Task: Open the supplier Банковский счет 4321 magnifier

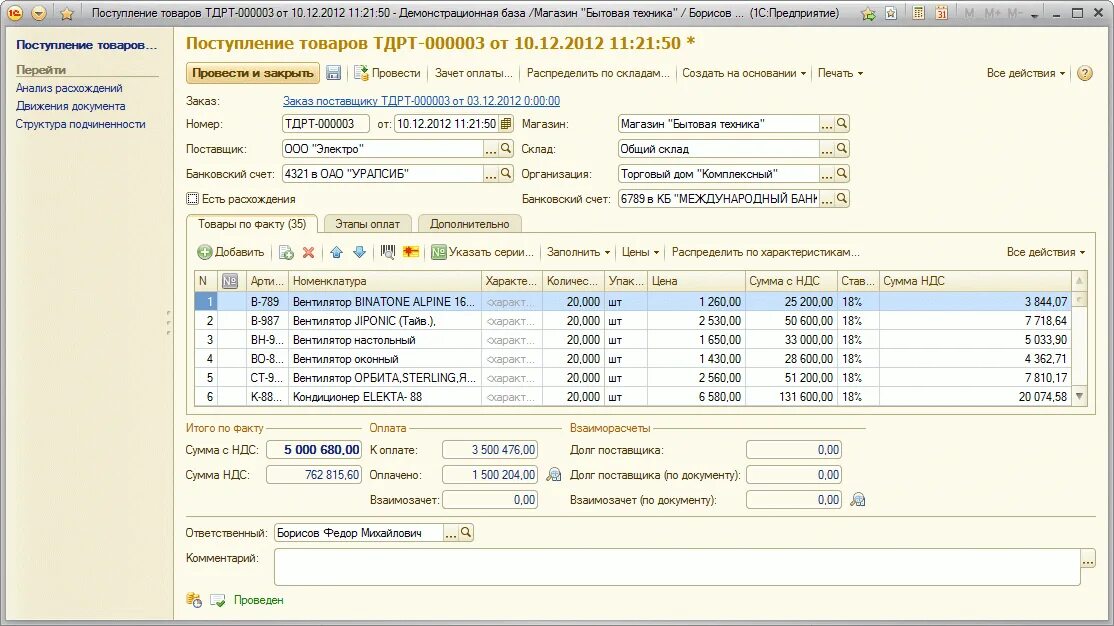Action: (506, 173)
